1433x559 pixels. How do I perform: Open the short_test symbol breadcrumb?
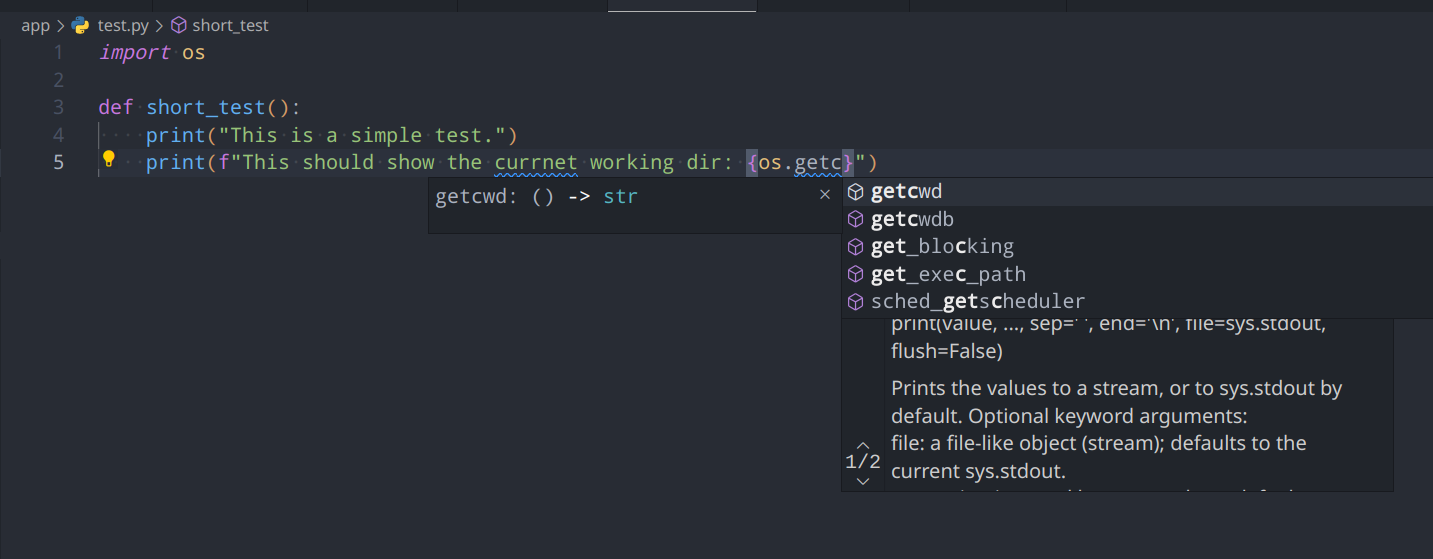pos(230,25)
